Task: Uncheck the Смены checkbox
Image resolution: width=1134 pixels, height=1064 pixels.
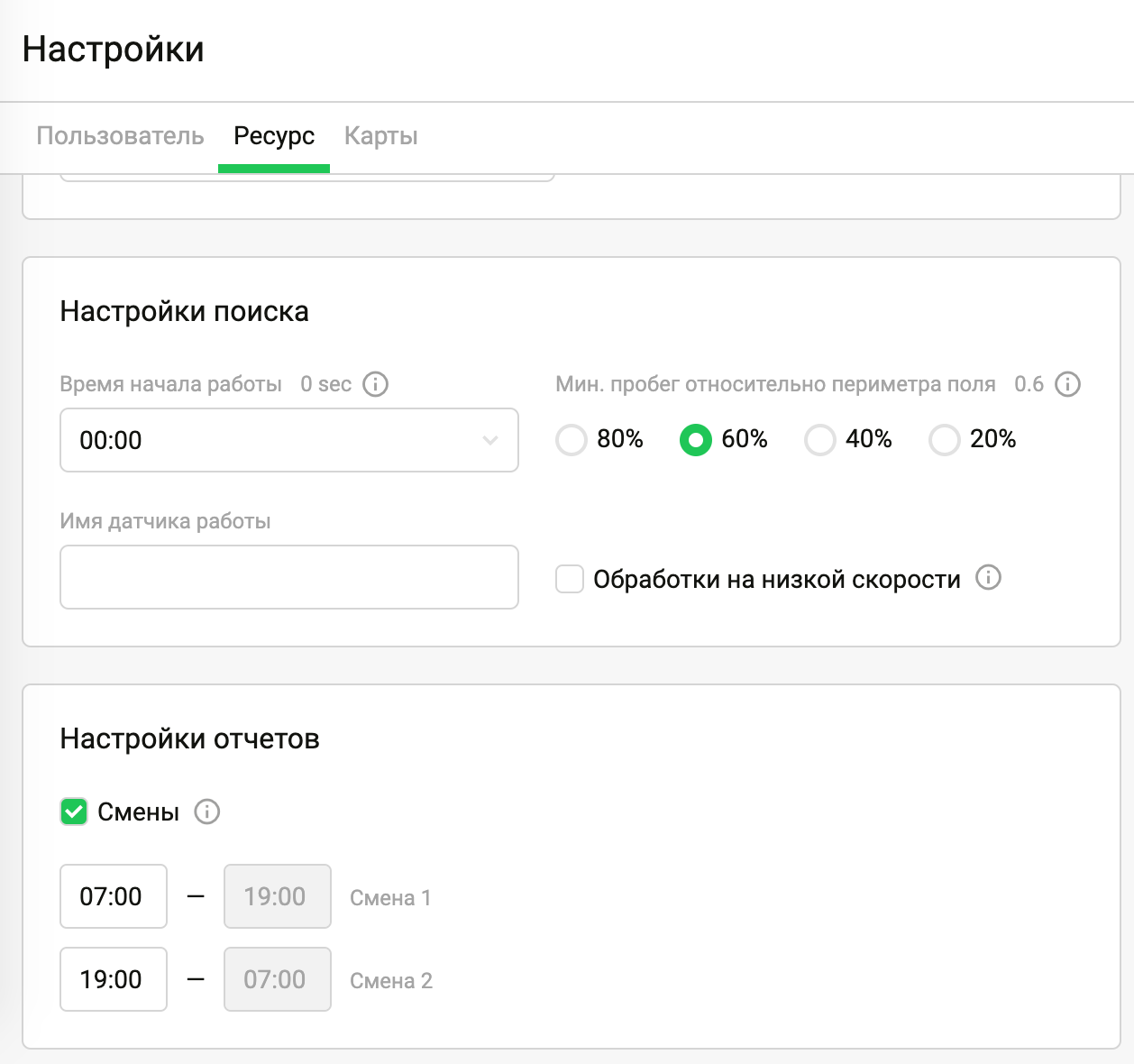Action: [x=74, y=812]
